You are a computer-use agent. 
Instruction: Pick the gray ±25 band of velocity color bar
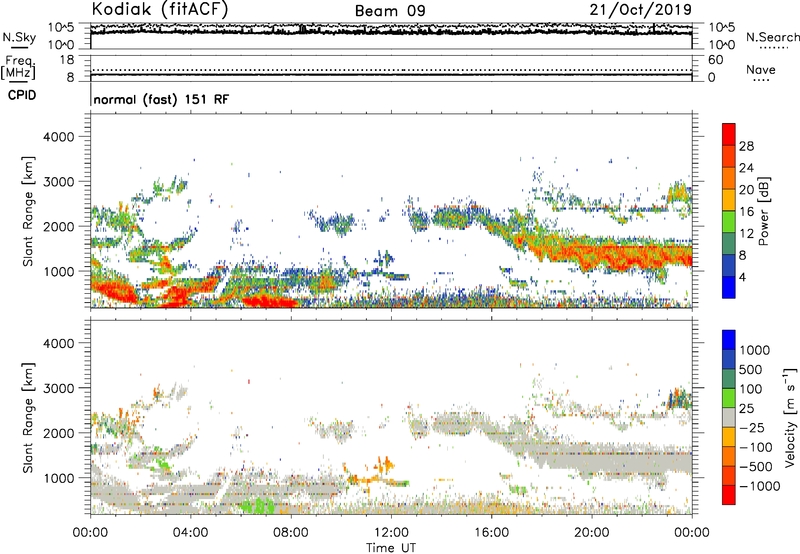(729, 417)
